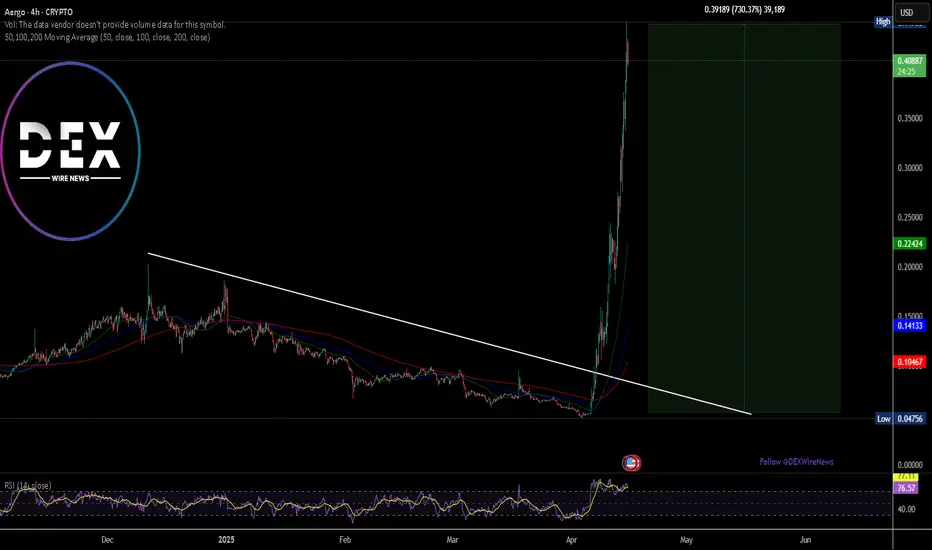This screenshot has width=932, height=550.
Task: Click the 40.00 RSI axis label
Action: click(x=906, y=509)
